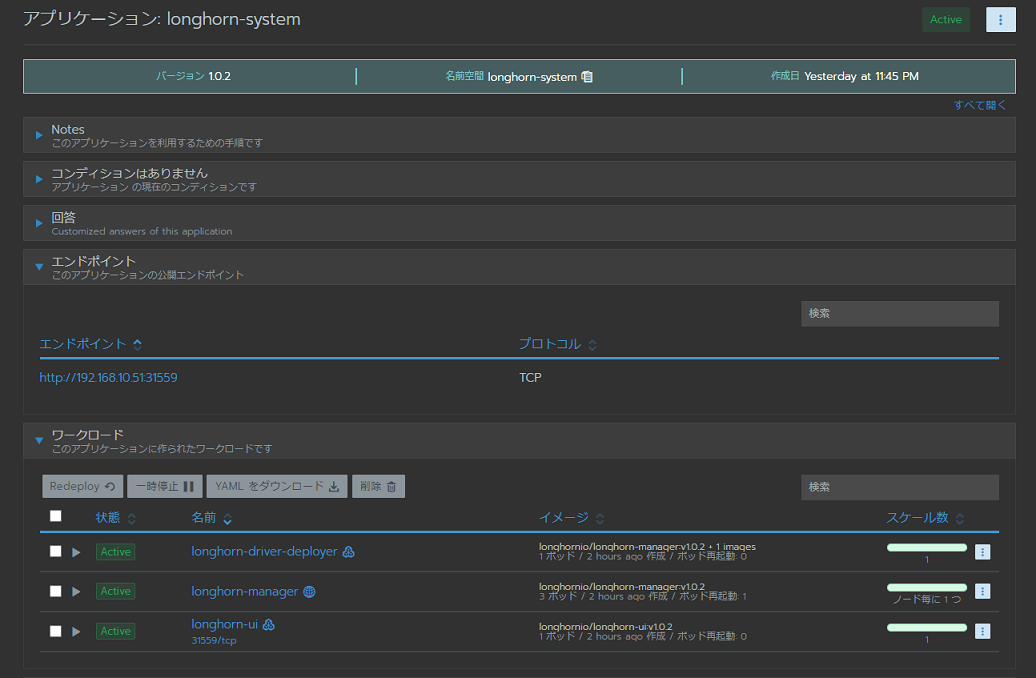Screen dimensions: 1036x678
Task: Check the longhorn-manager row checkbox
Action: coord(56,591)
